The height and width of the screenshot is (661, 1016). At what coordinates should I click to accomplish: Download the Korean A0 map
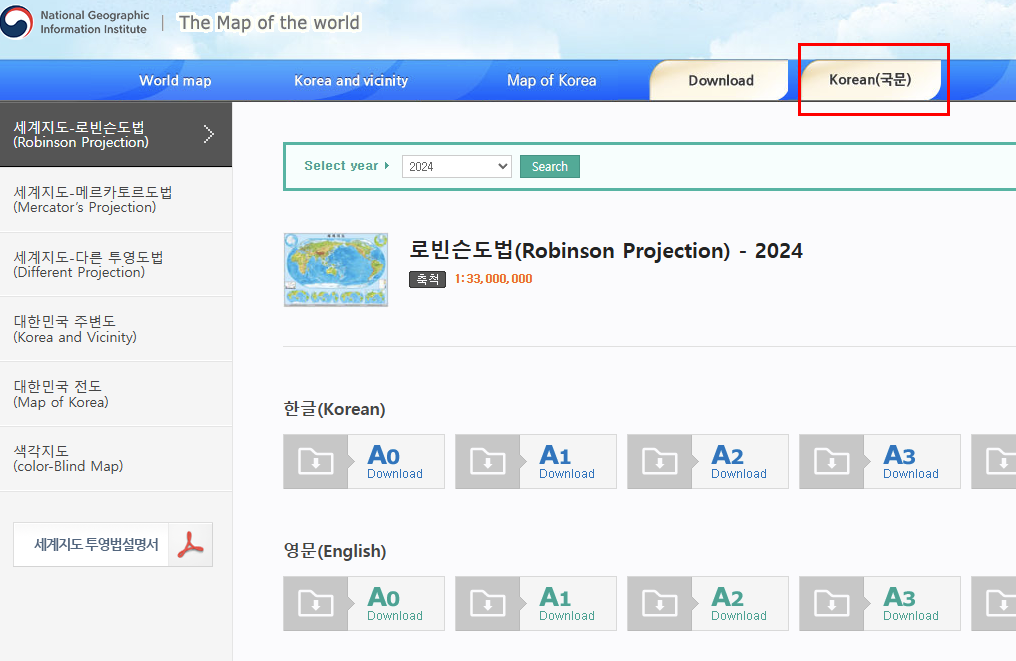pos(395,461)
